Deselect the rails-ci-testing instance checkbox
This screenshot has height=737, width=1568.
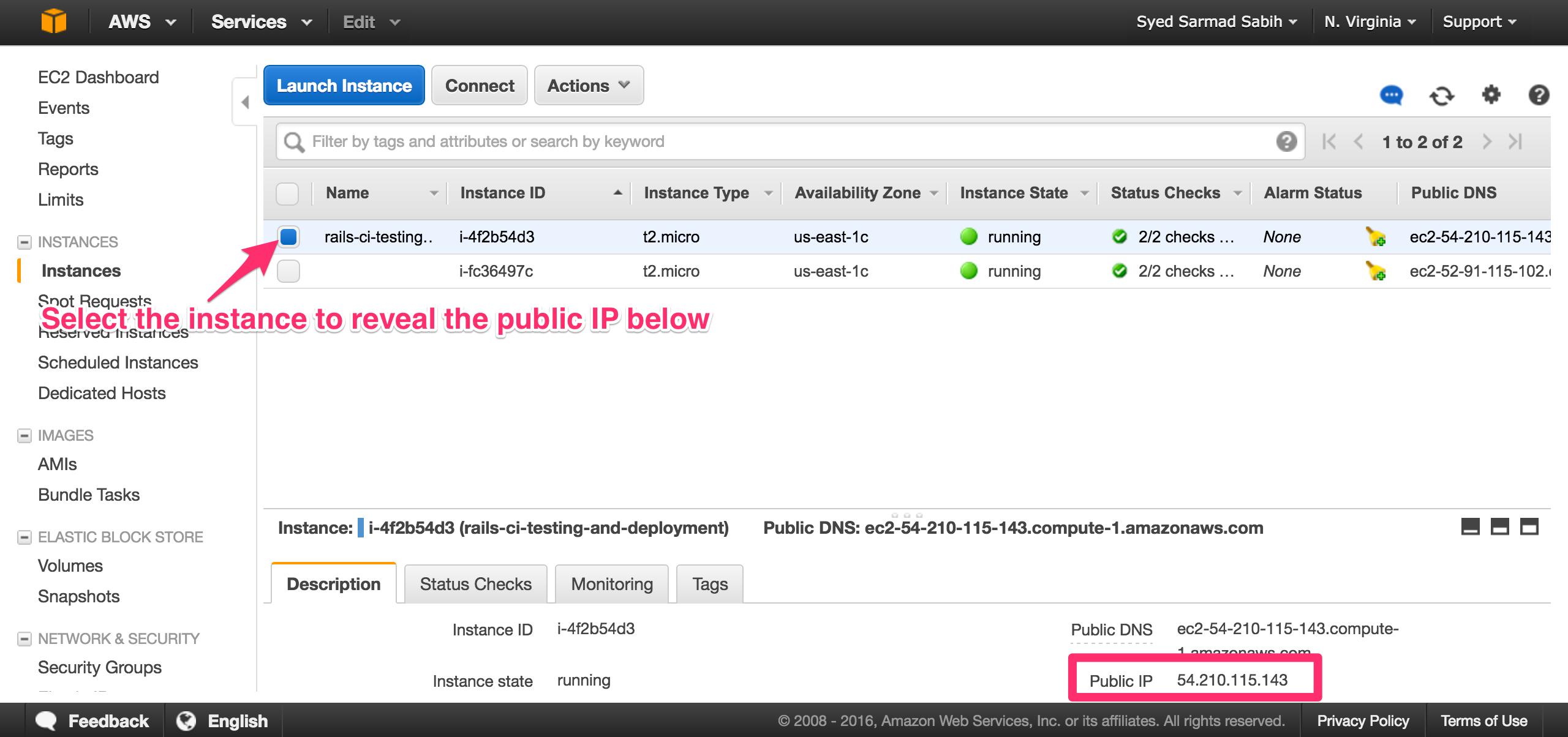(288, 236)
